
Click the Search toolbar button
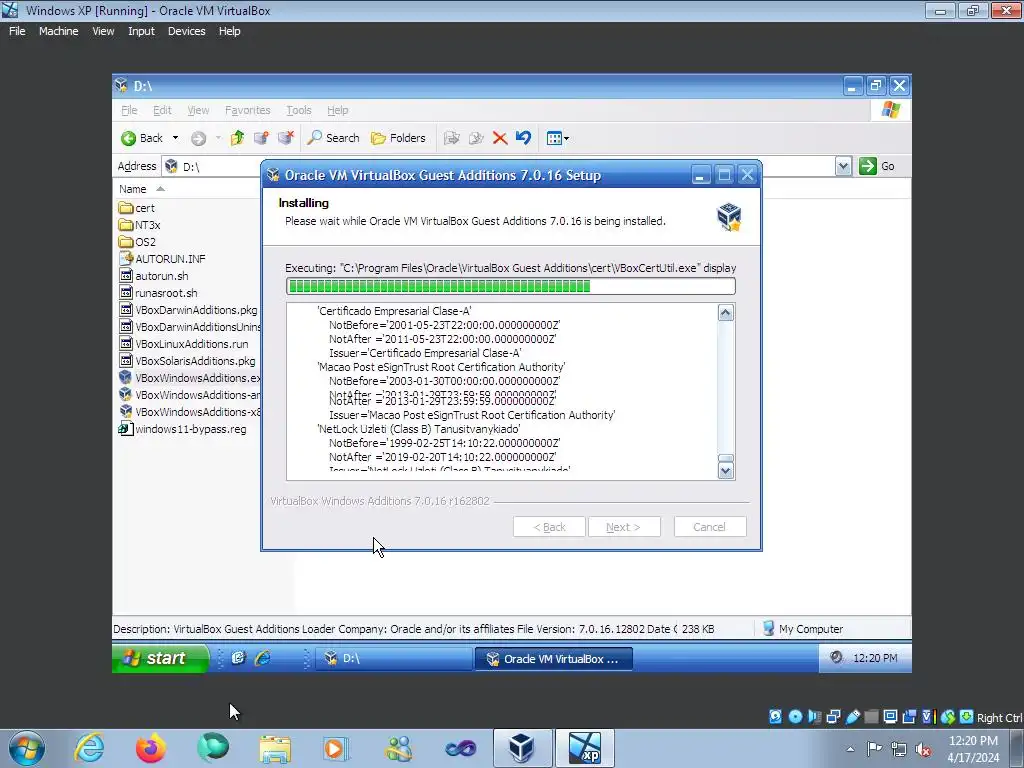pos(333,138)
